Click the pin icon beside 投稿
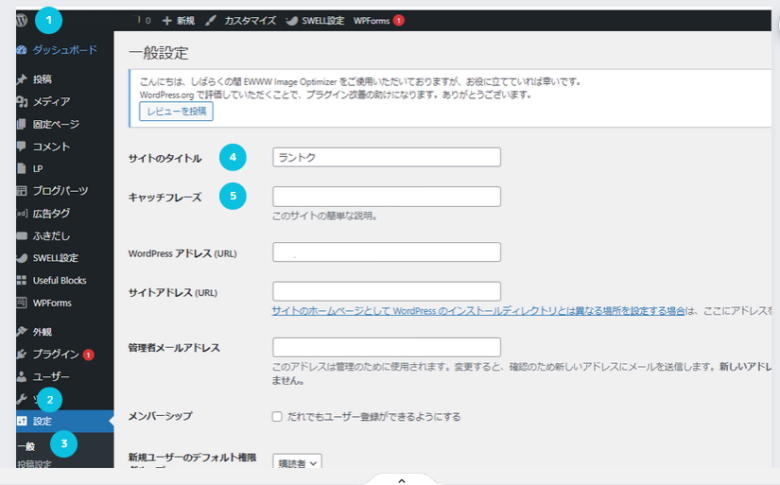The image size is (780, 485). [x=21, y=79]
